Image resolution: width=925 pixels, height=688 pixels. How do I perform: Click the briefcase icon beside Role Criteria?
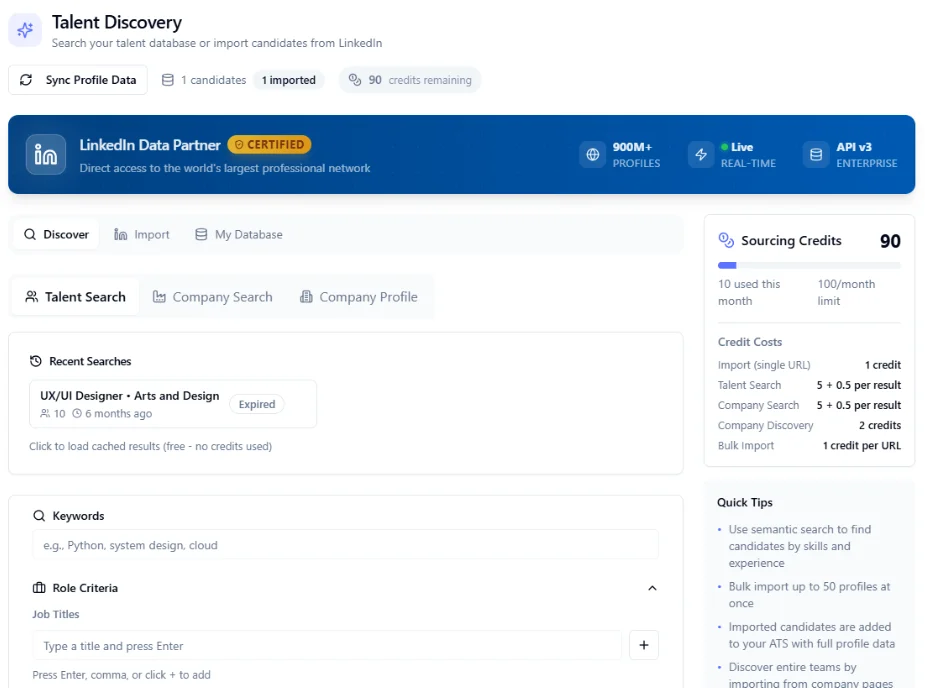point(39,588)
